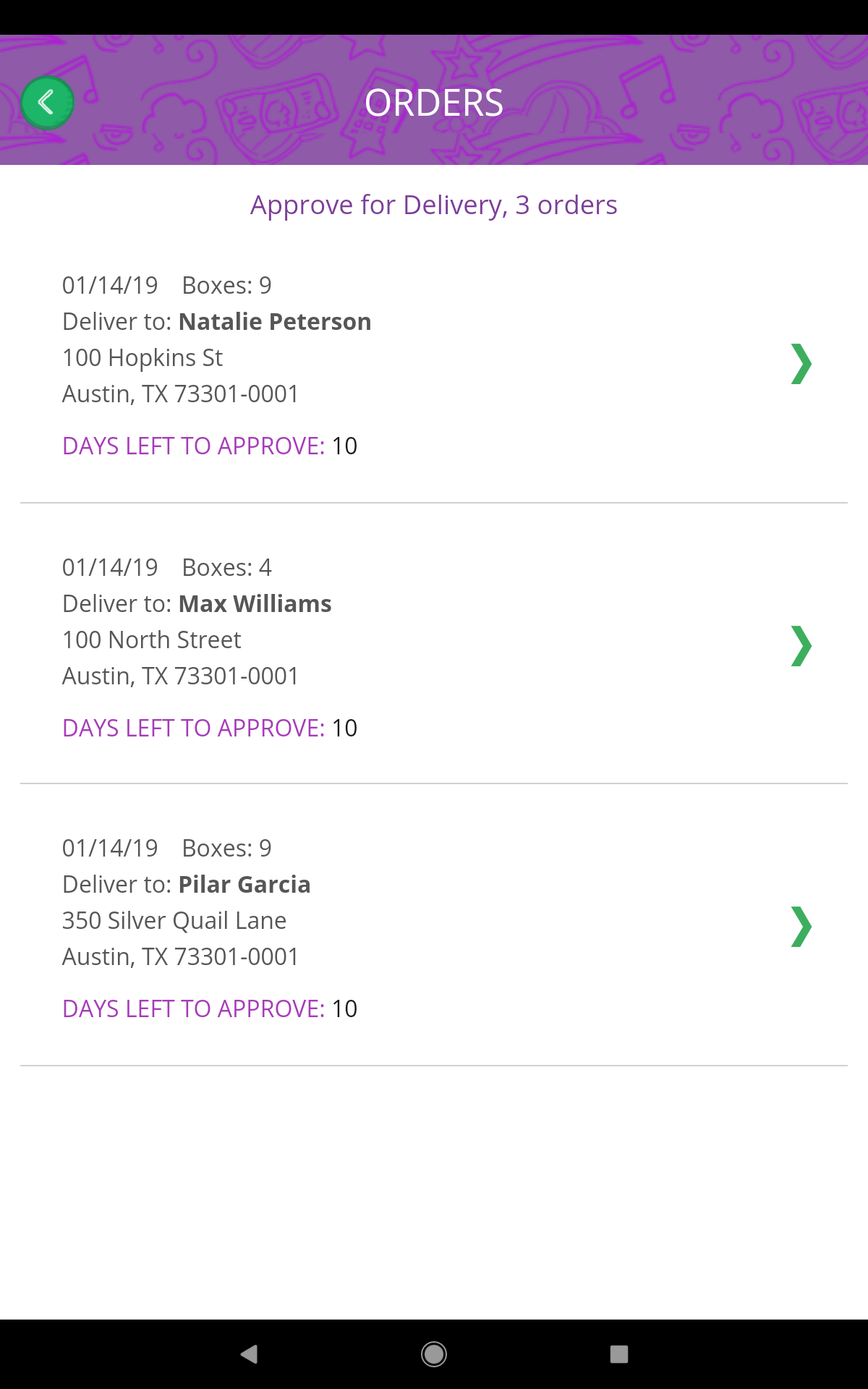Open Pilar Garcia order chevron
The height and width of the screenshot is (1389, 868).
tap(801, 927)
